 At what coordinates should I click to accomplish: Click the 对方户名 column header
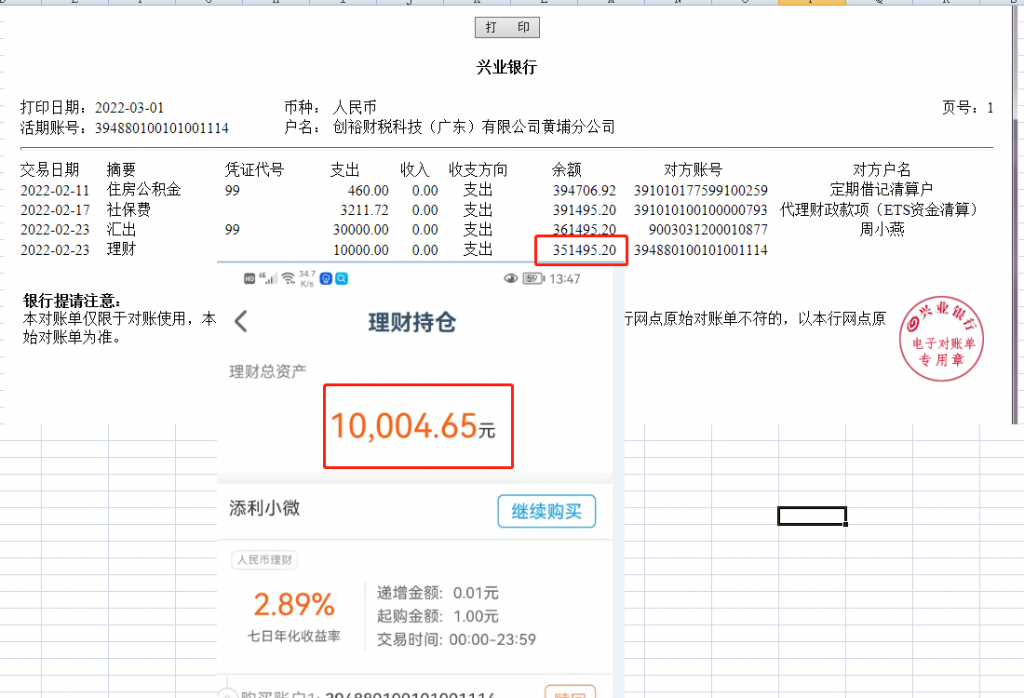[882, 170]
